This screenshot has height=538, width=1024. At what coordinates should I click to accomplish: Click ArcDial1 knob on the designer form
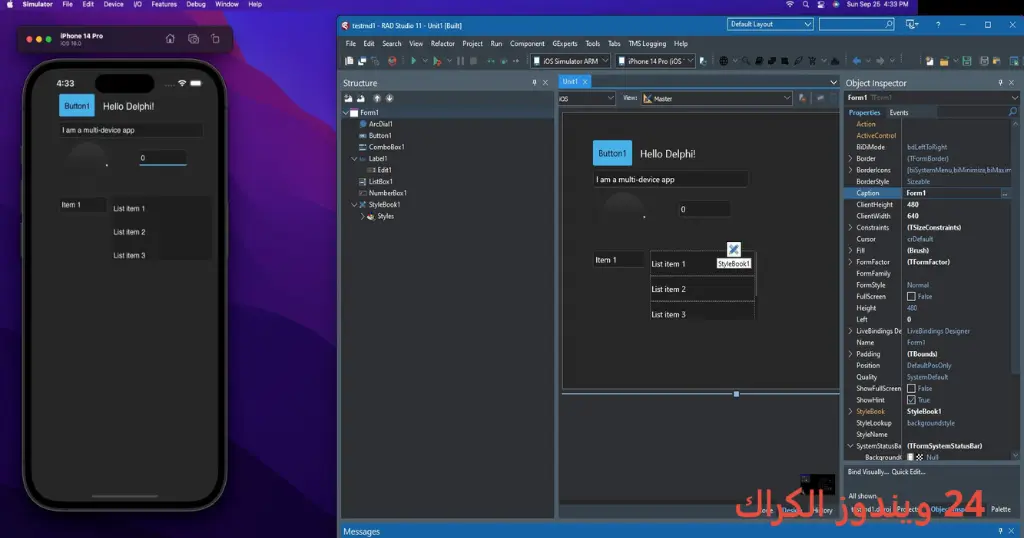pyautogui.click(x=623, y=210)
